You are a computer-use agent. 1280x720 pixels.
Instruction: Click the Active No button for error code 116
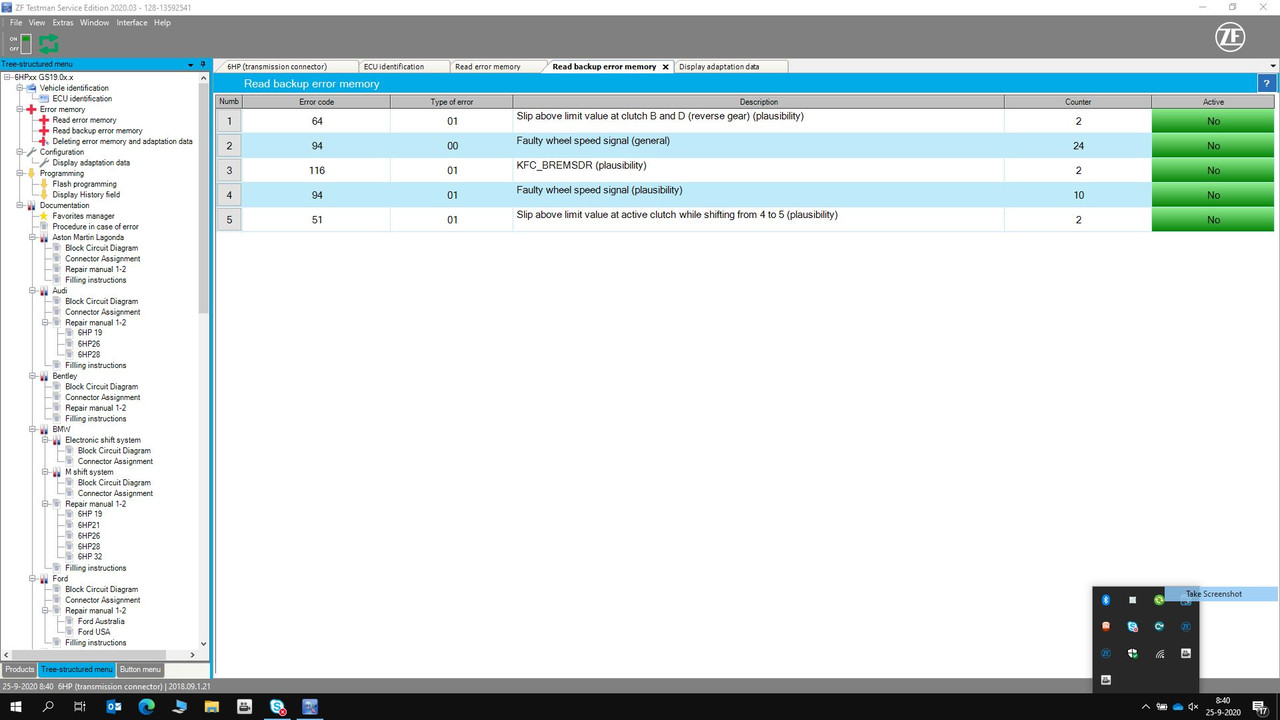pos(1212,170)
